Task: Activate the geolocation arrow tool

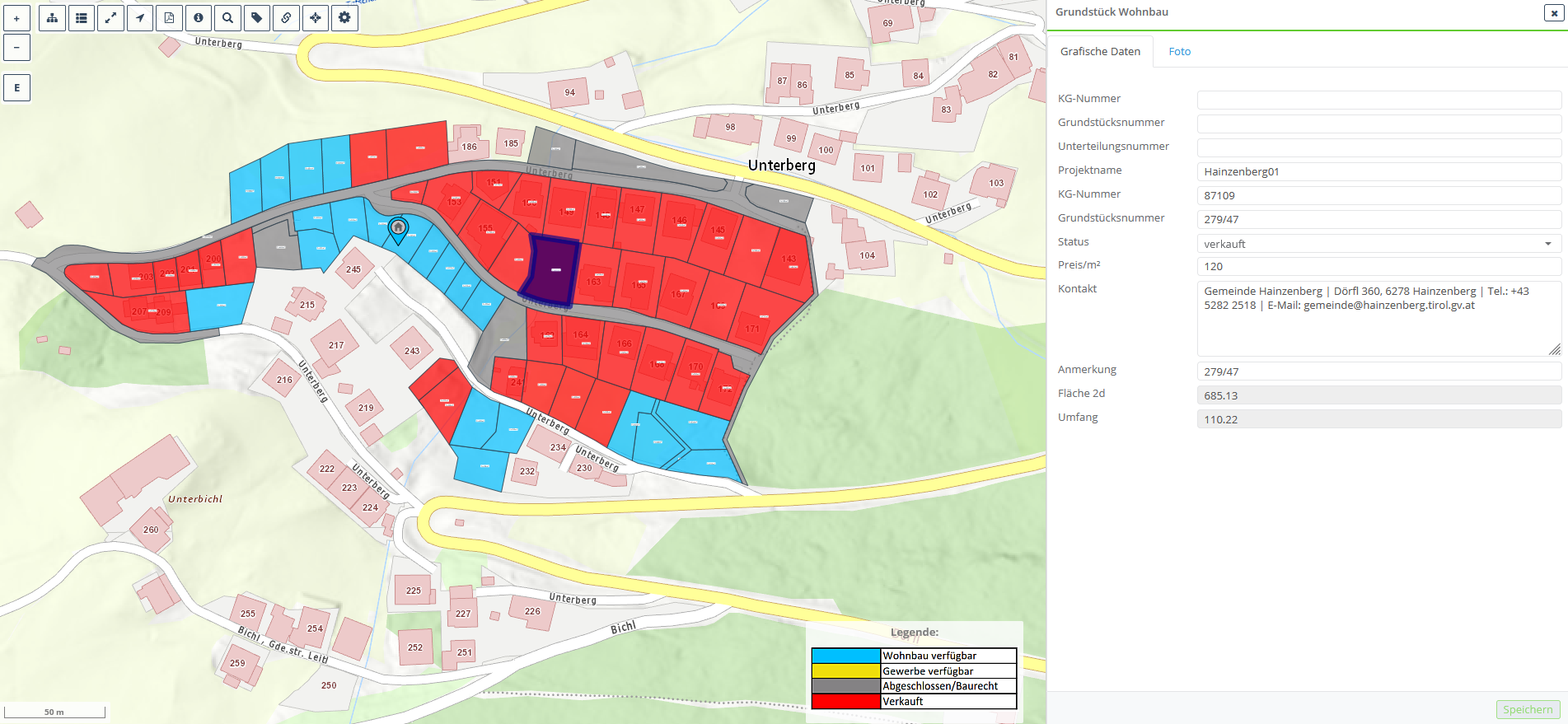Action: click(x=140, y=18)
